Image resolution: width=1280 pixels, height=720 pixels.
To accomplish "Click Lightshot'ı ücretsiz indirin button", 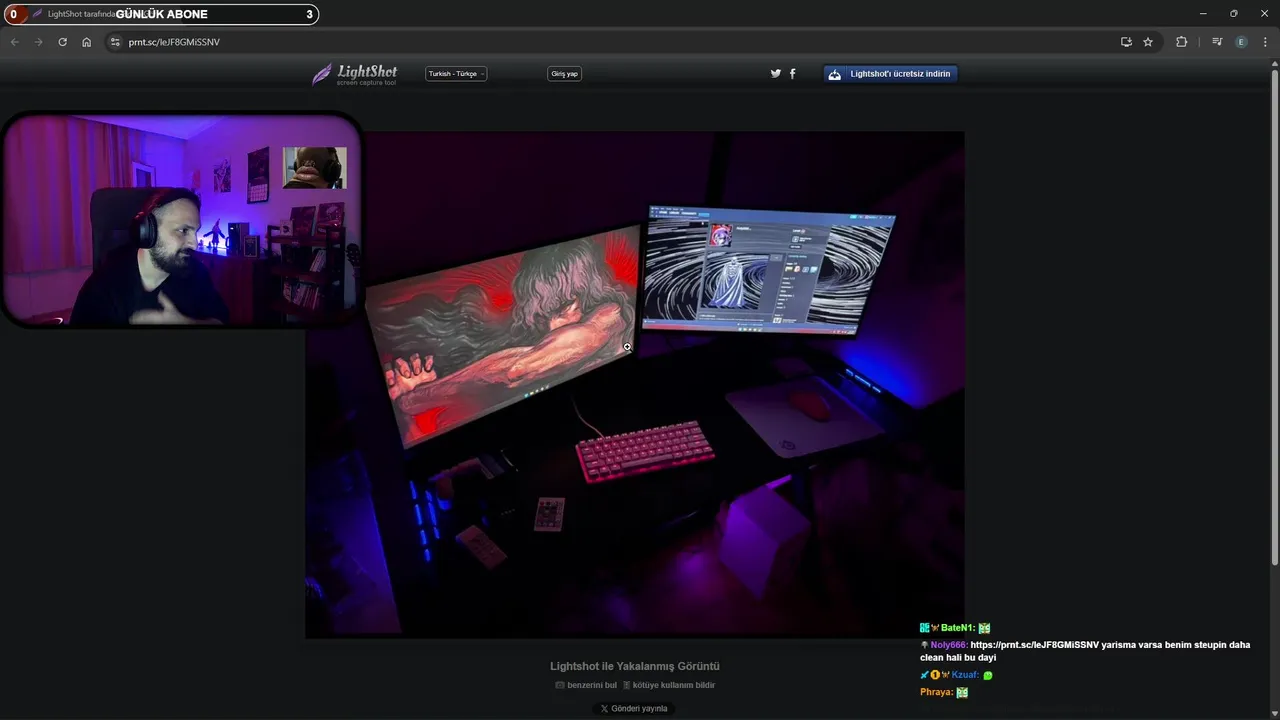I will (x=890, y=74).
